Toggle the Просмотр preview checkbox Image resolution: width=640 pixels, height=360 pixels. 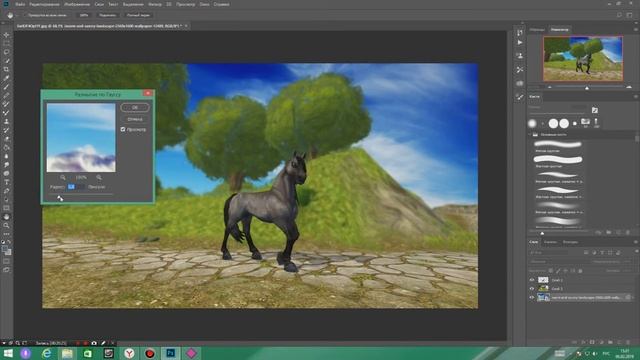coord(123,129)
